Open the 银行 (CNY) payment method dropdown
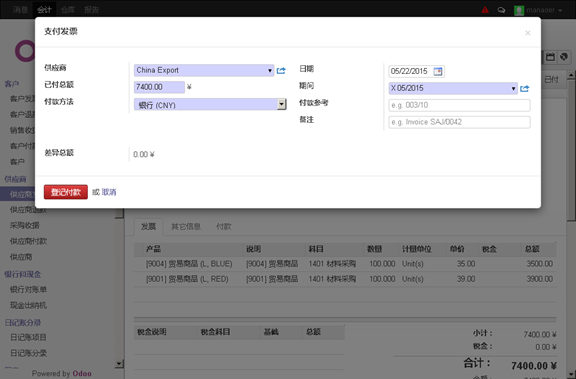The width and height of the screenshot is (576, 379). coord(281,104)
